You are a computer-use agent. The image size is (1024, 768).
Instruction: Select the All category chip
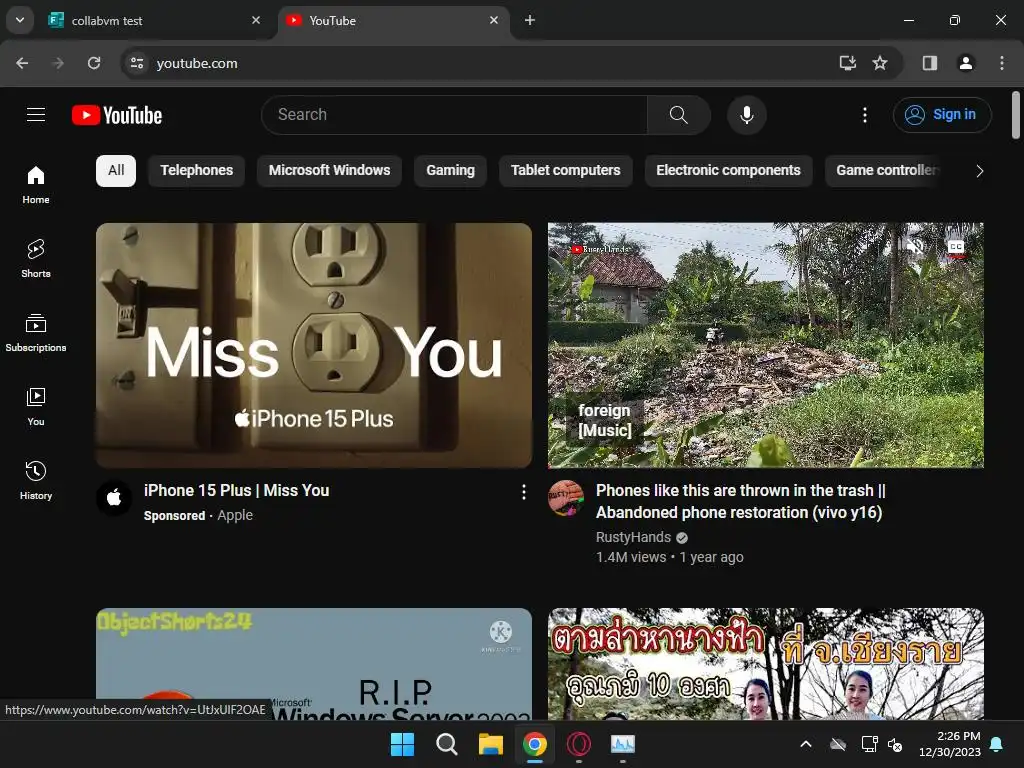coord(116,171)
